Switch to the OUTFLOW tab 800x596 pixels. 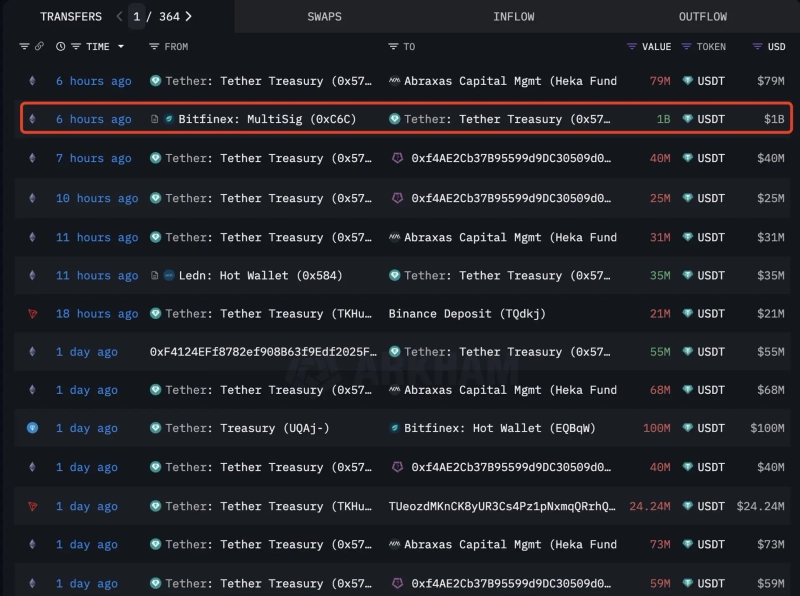tap(702, 17)
